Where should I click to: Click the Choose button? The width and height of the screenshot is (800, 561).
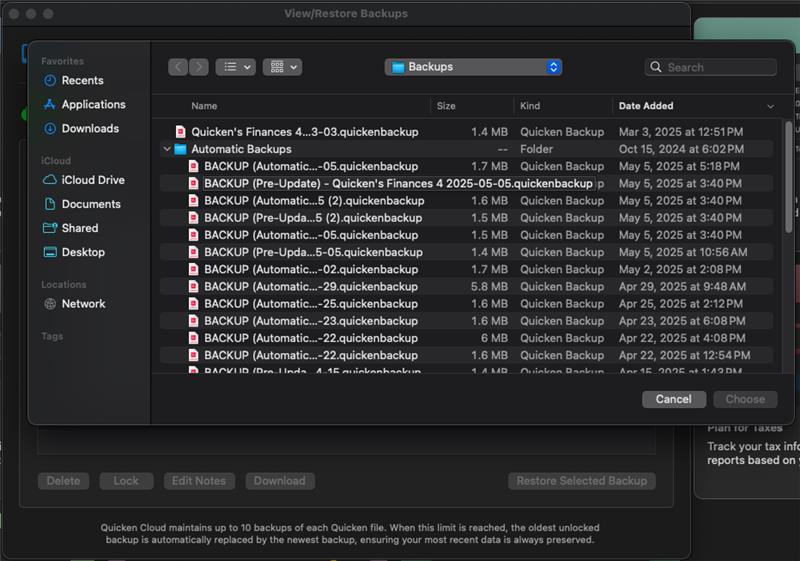745,399
